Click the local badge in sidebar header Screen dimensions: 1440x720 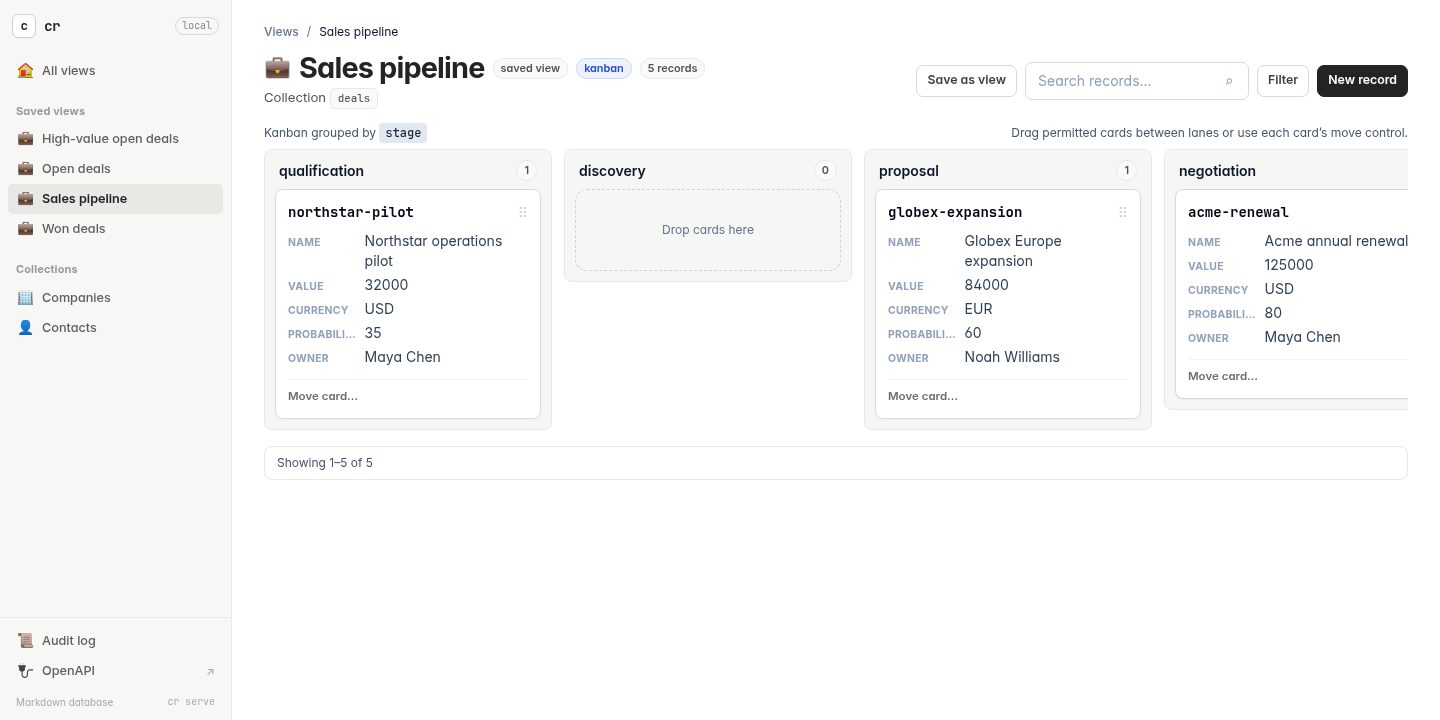[197, 26]
